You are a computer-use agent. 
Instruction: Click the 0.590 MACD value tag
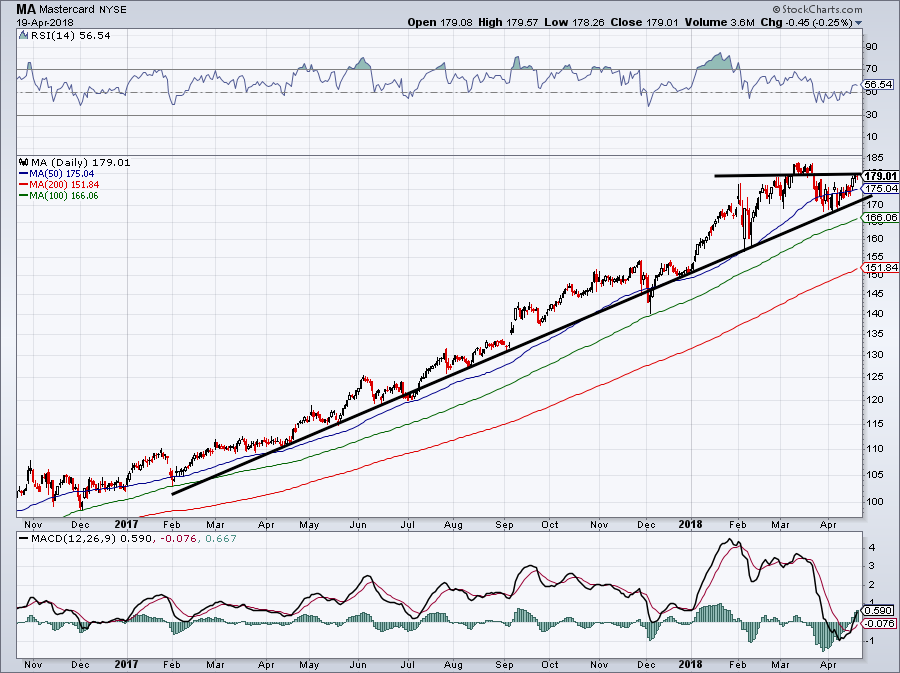point(879,610)
